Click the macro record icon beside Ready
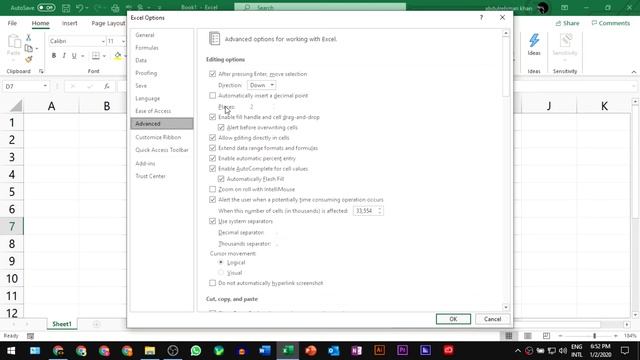 [x=30, y=336]
